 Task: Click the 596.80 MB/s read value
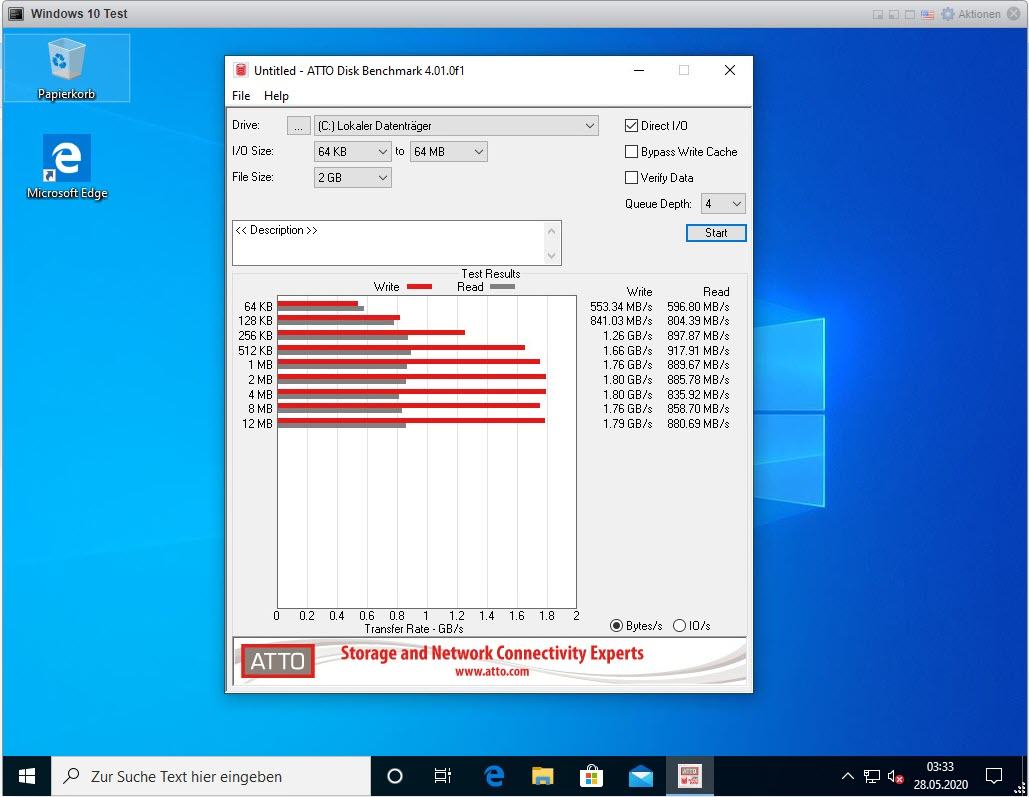point(698,307)
